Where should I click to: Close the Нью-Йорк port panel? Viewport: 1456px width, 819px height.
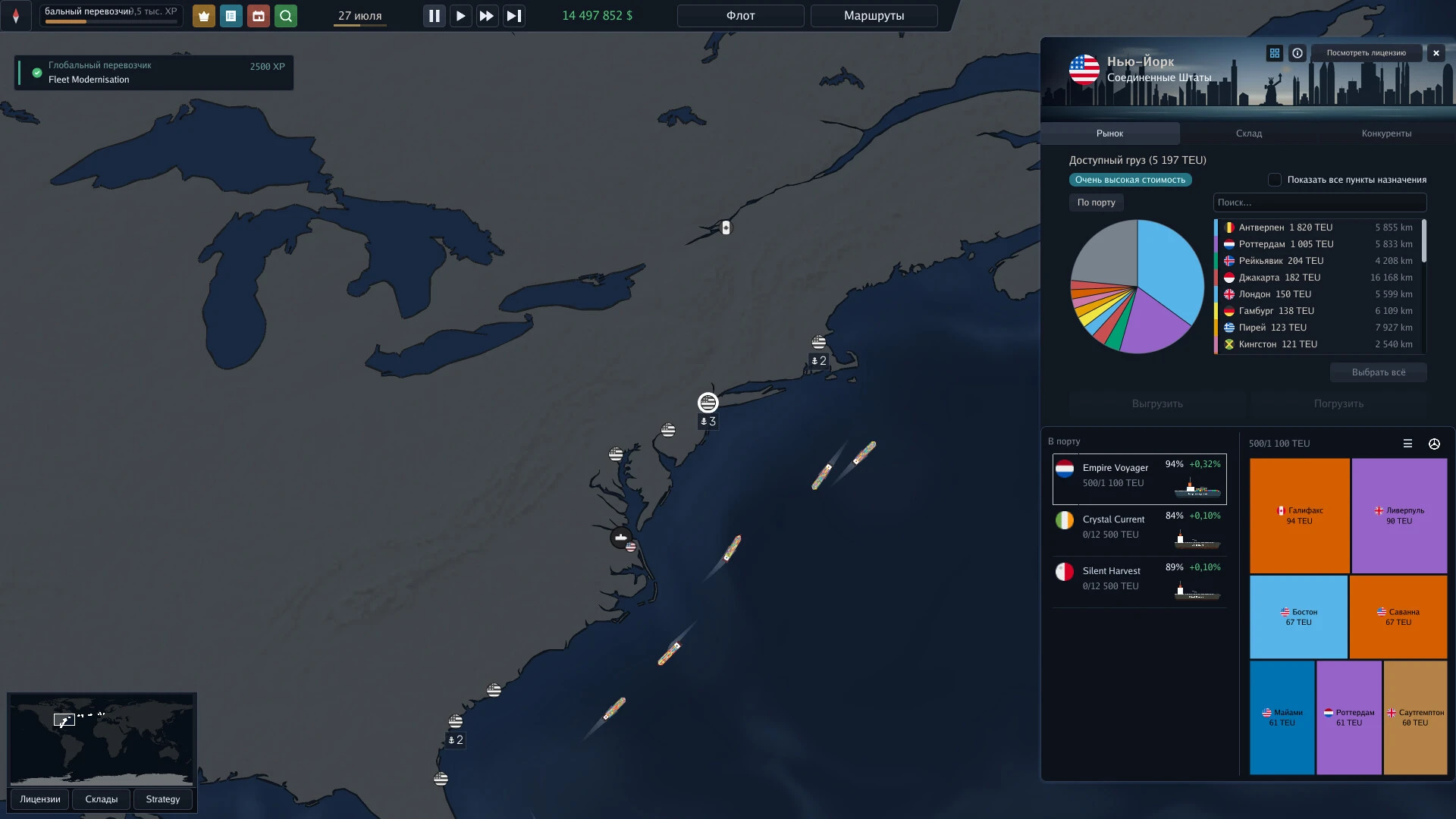1436,53
